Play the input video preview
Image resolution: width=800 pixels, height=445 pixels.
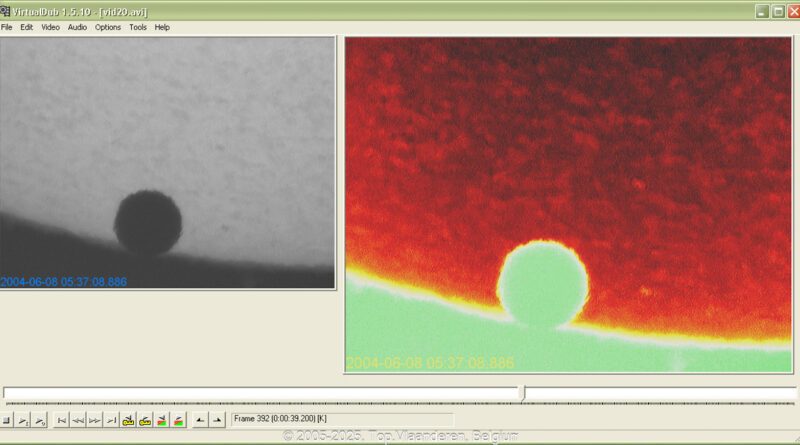[23, 421]
